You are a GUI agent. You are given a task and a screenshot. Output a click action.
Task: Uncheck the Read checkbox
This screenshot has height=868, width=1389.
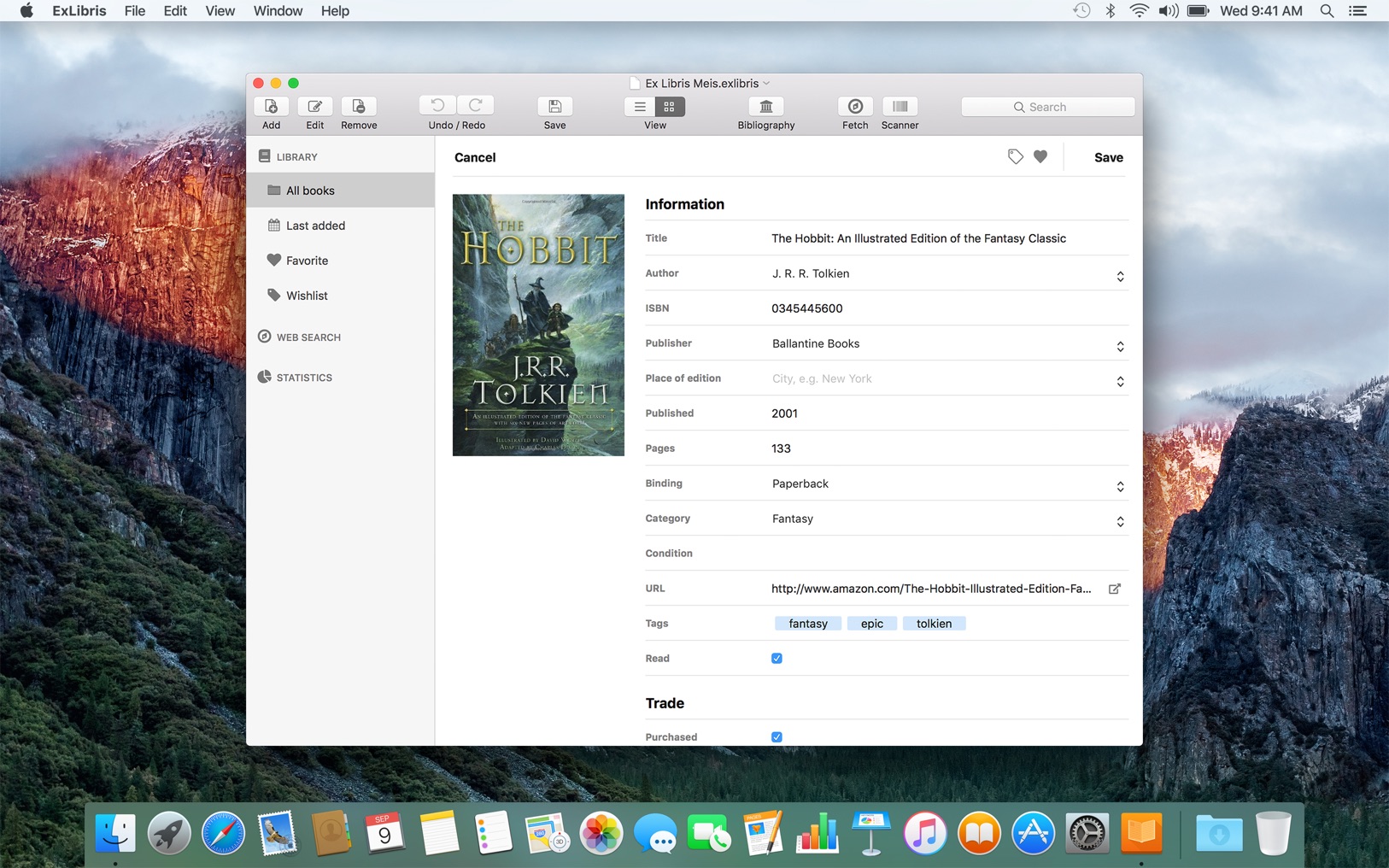(777, 659)
